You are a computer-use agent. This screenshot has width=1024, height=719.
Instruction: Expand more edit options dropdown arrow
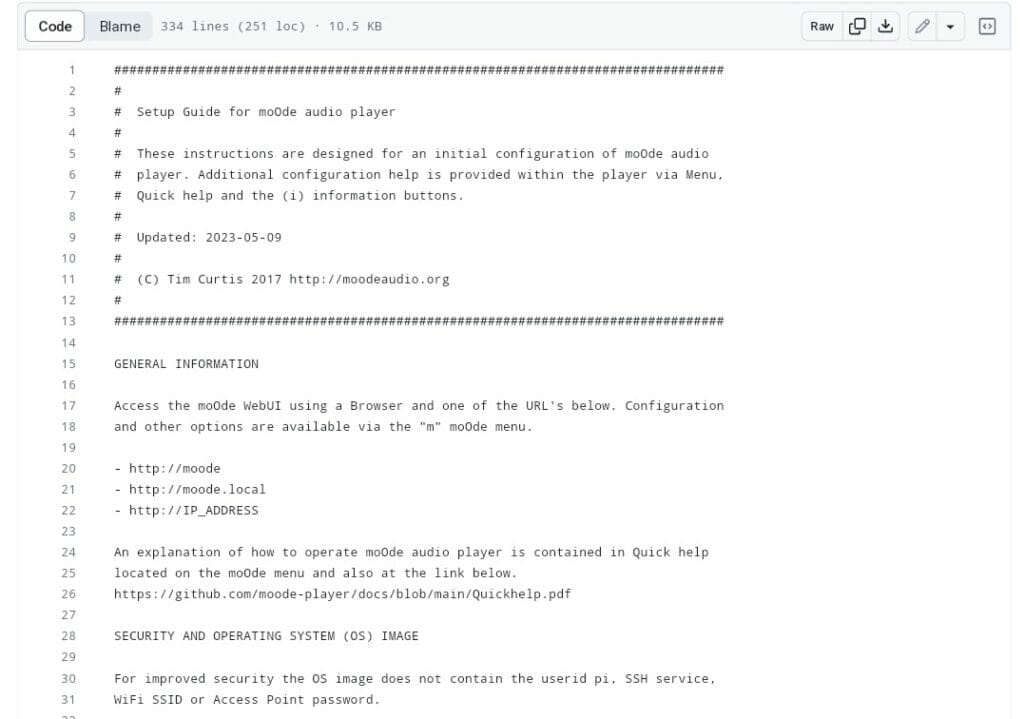coord(950,26)
